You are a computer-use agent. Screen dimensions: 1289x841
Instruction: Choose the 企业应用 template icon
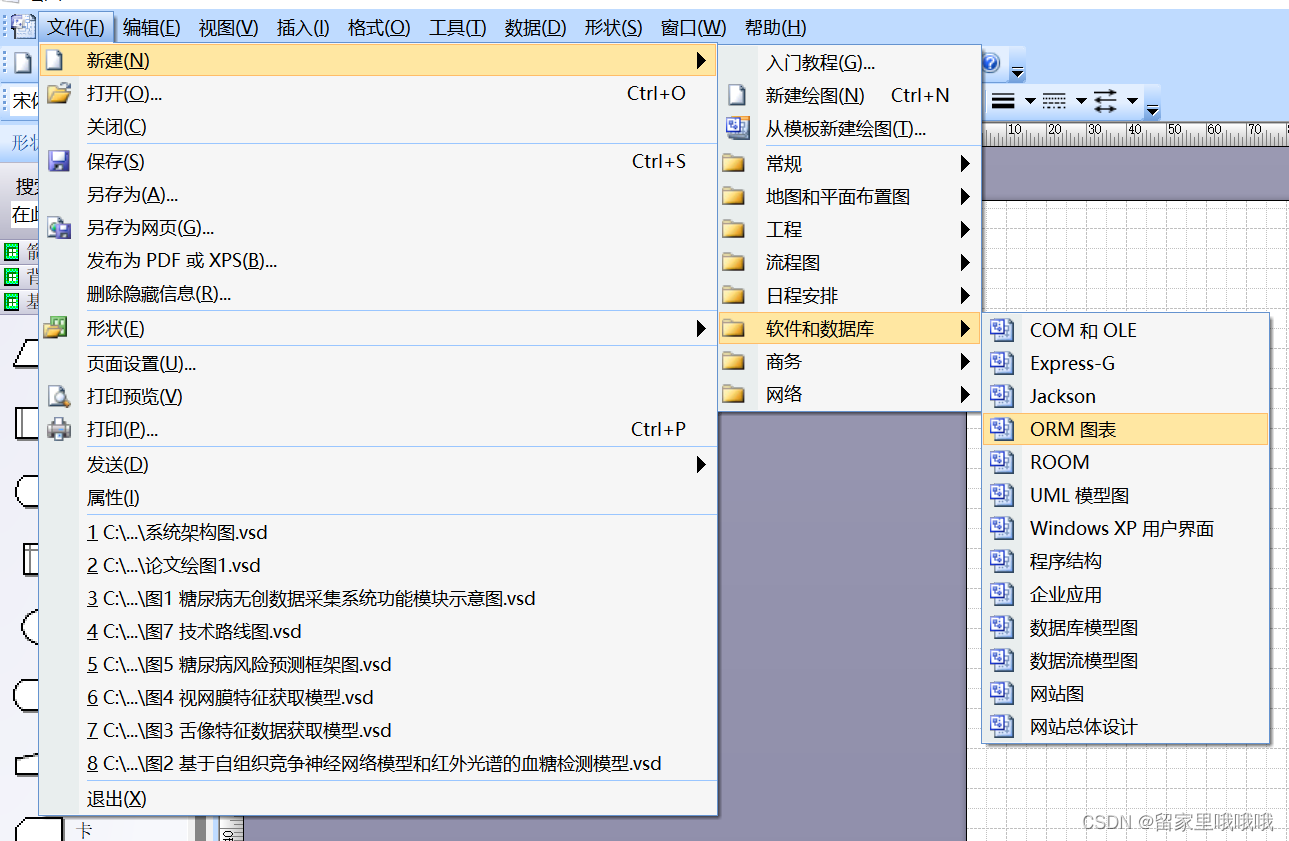pos(1002,594)
